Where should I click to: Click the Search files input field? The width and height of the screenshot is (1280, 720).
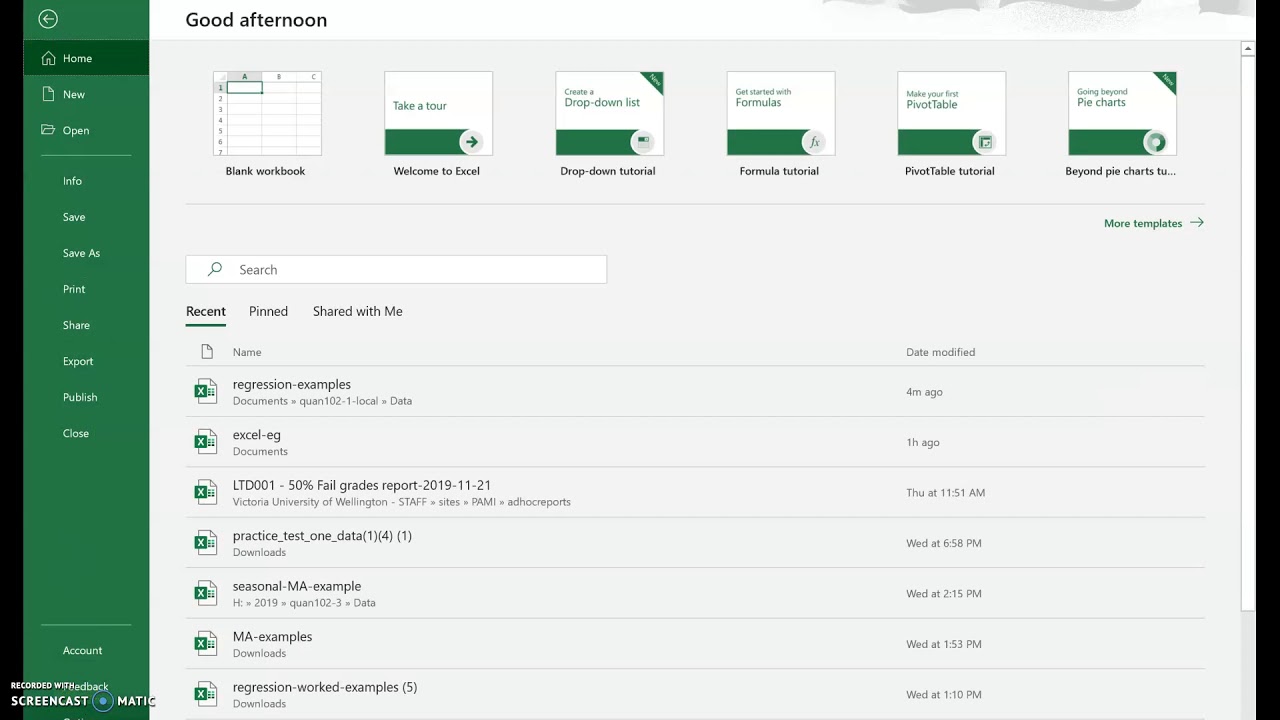pos(396,269)
